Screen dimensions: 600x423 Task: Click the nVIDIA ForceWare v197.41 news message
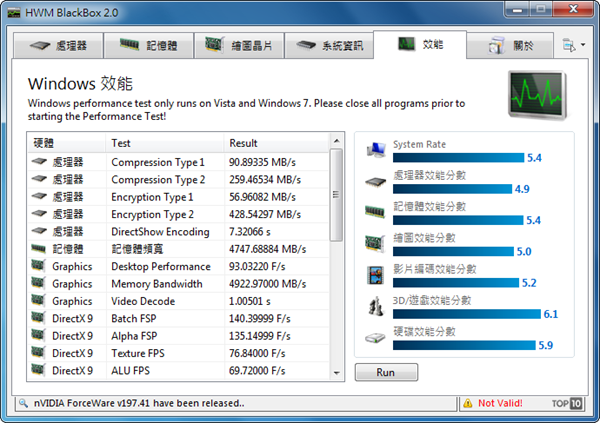pos(139,403)
